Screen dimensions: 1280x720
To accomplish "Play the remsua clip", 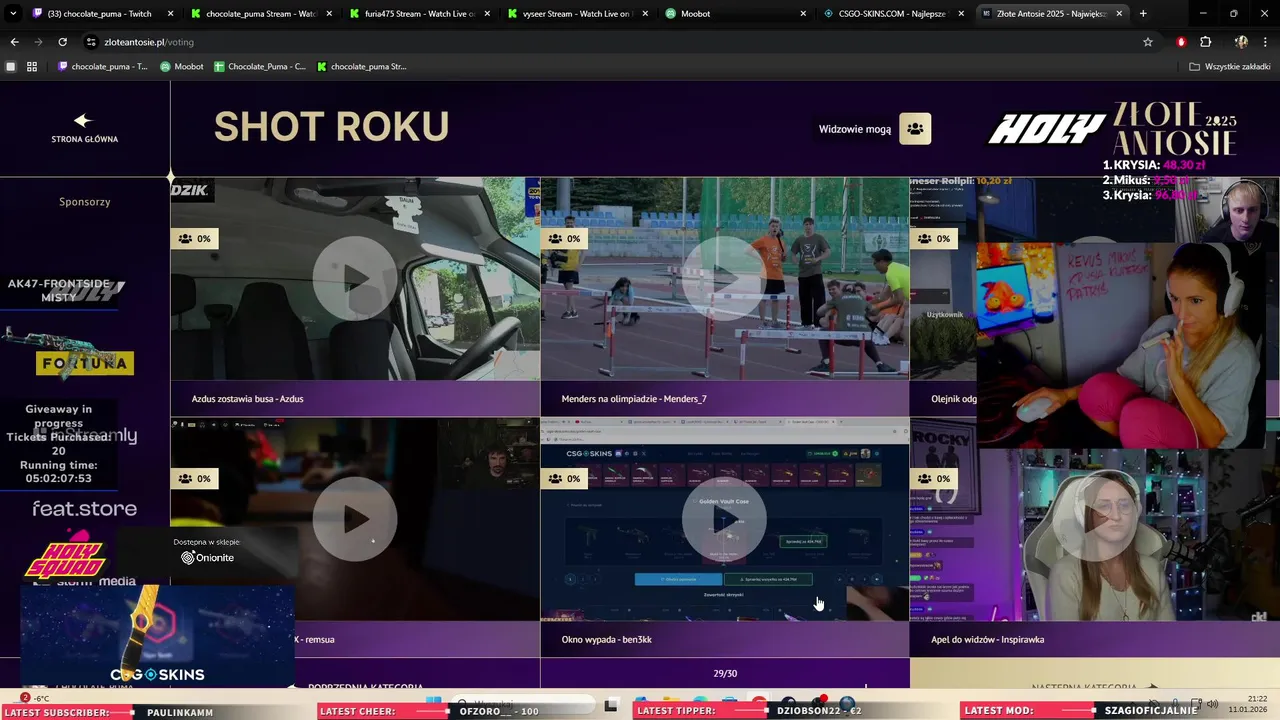I will pyautogui.click(x=355, y=519).
